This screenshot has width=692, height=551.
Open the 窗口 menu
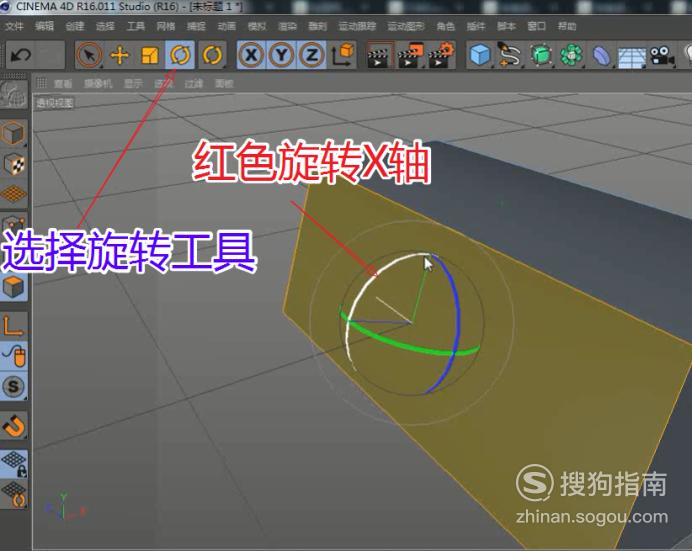pos(537,26)
